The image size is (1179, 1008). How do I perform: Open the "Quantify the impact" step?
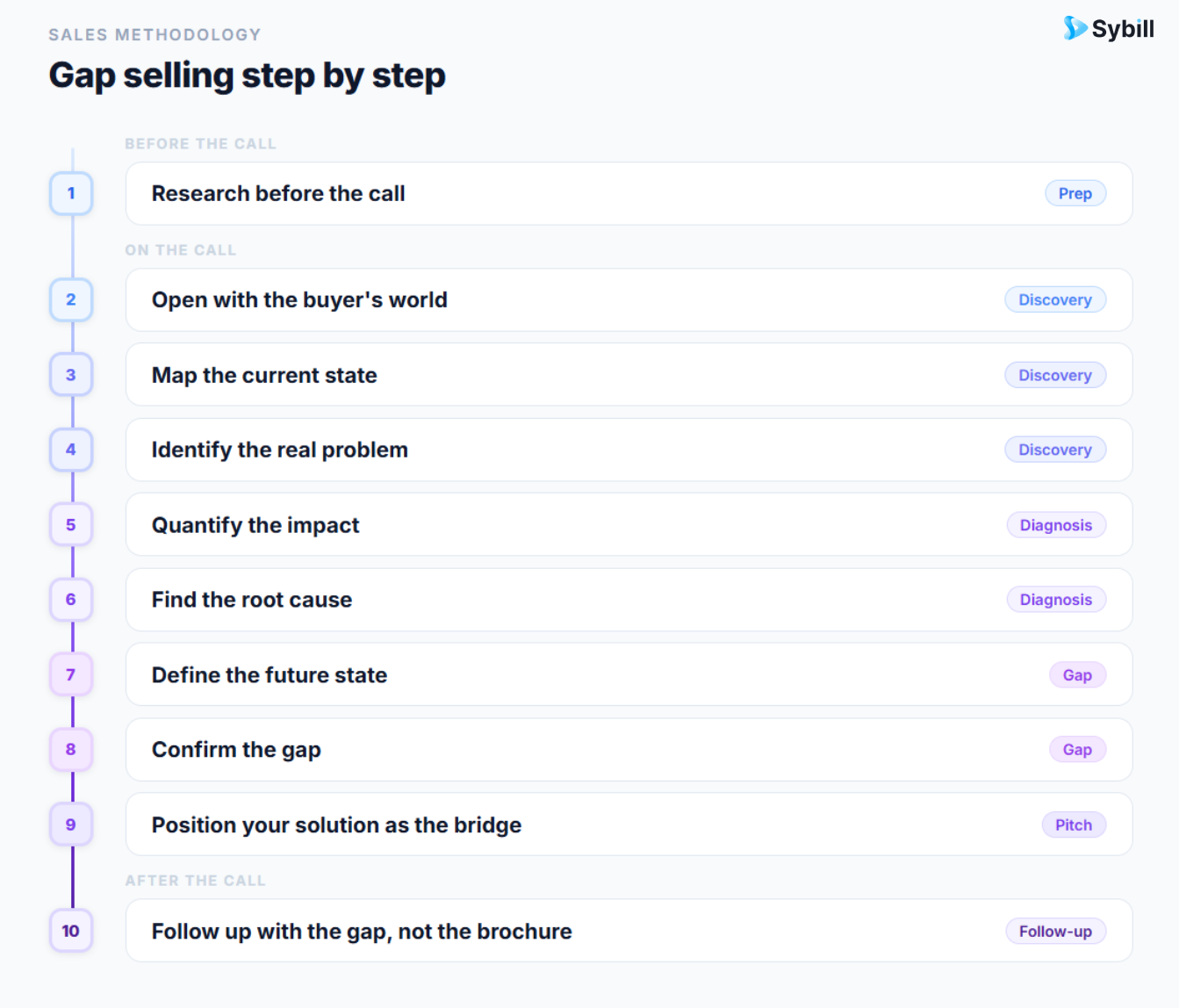coord(629,525)
